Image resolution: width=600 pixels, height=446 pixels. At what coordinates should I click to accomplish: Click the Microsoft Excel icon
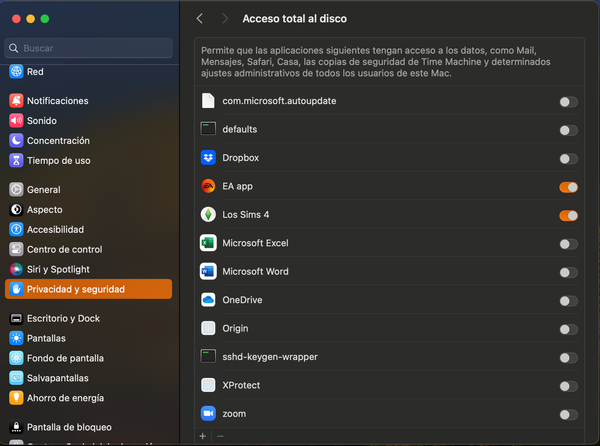click(x=208, y=243)
